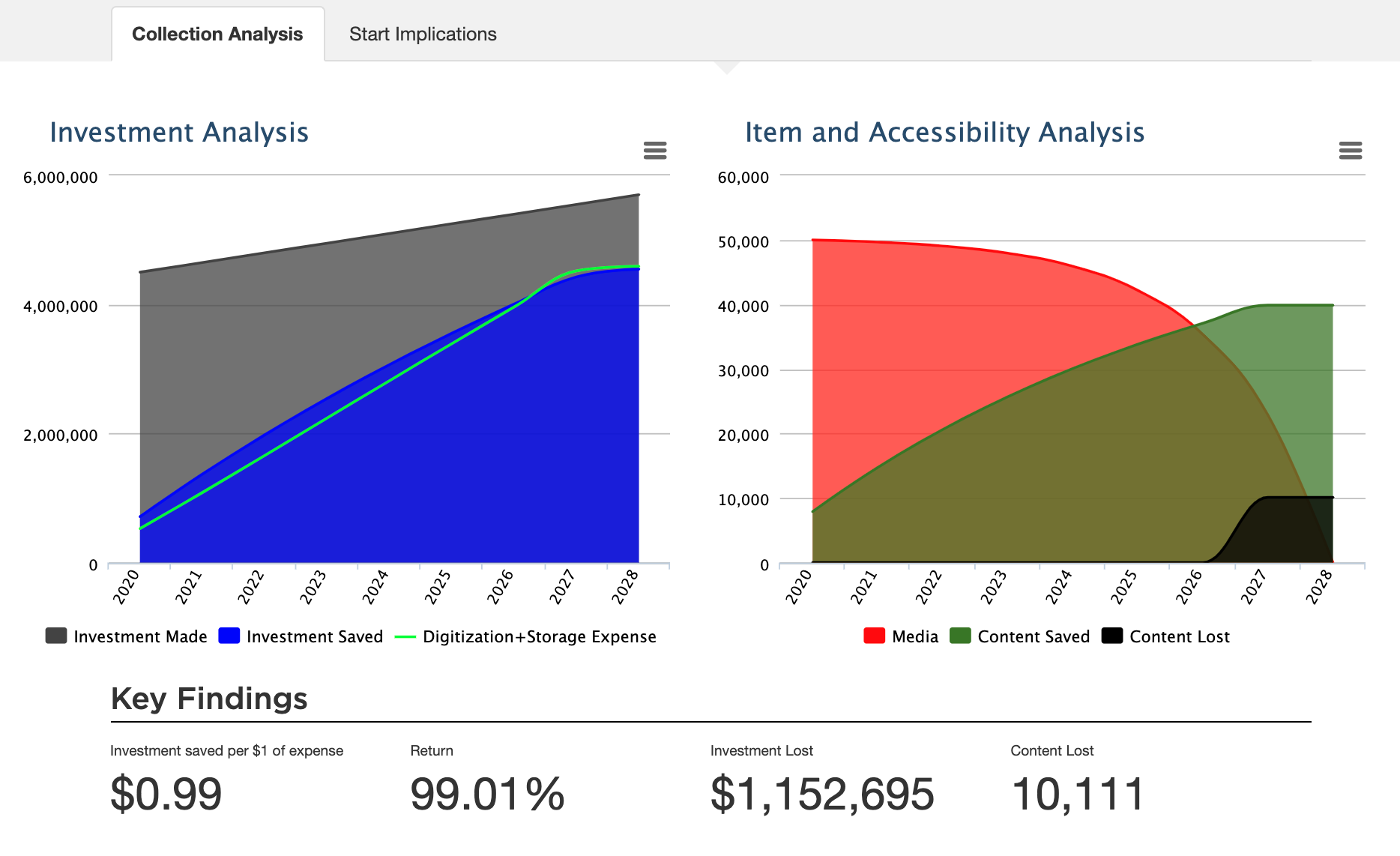Click the black Content Lost color swatch

click(x=1112, y=636)
